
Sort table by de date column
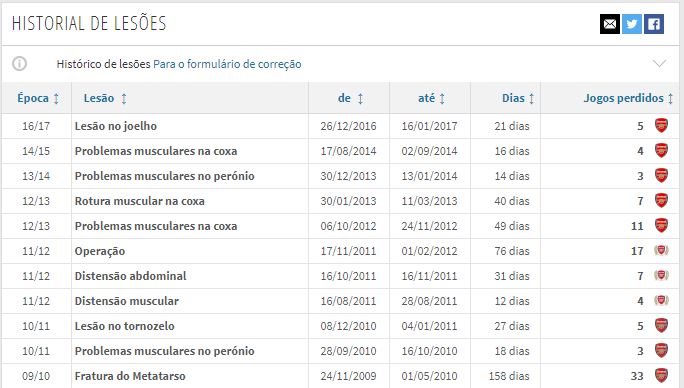[350, 98]
